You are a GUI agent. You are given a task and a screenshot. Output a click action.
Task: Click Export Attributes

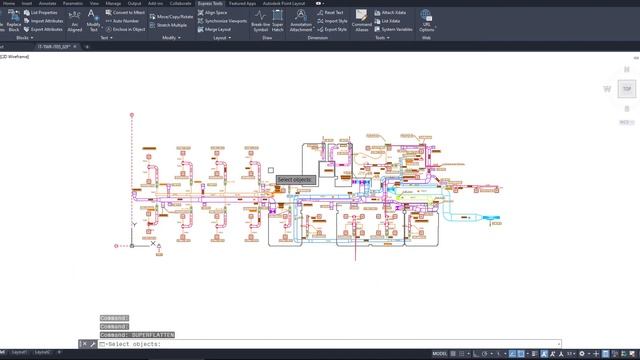pos(43,29)
